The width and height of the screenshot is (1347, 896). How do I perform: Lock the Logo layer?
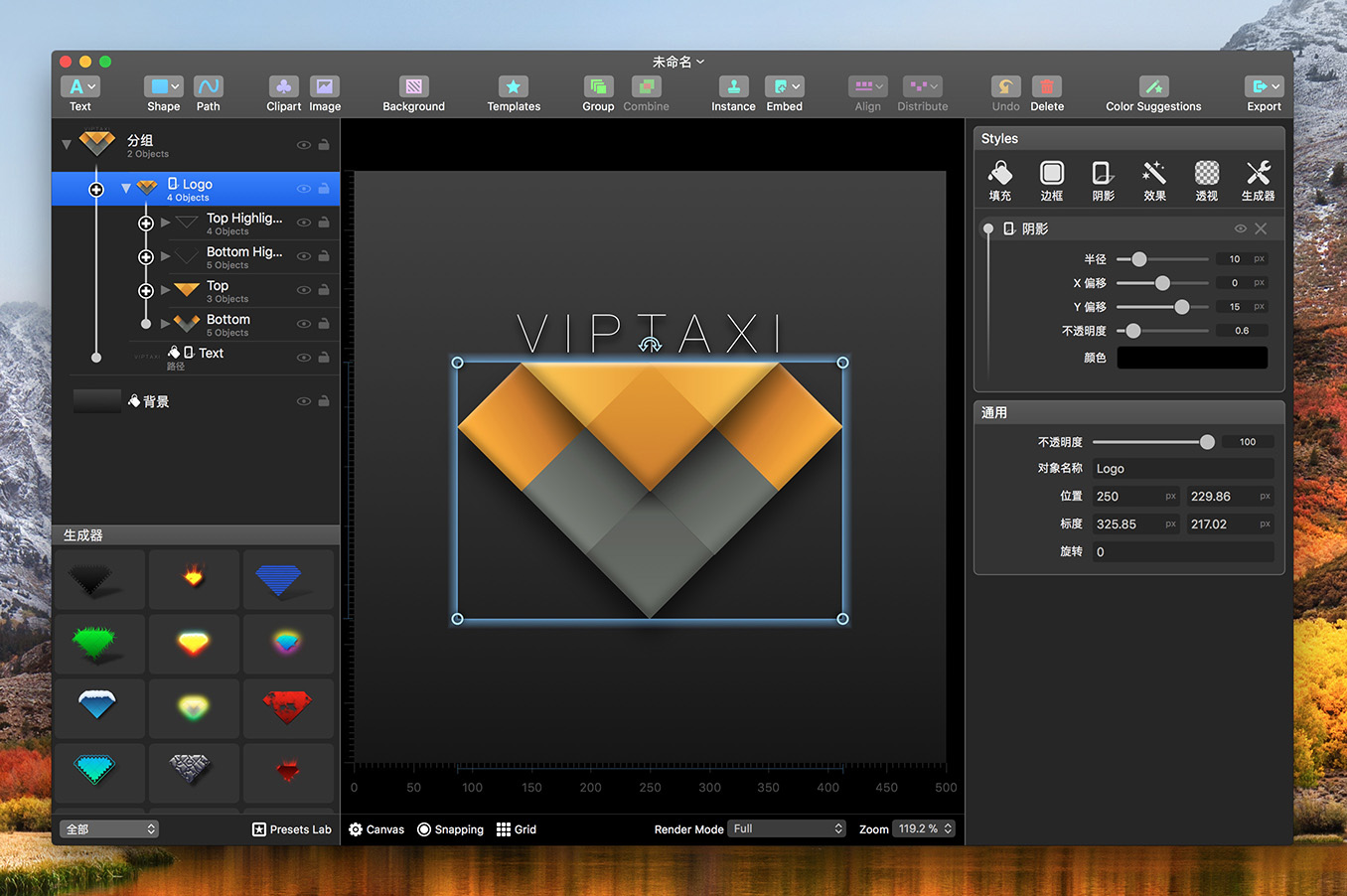[324, 189]
